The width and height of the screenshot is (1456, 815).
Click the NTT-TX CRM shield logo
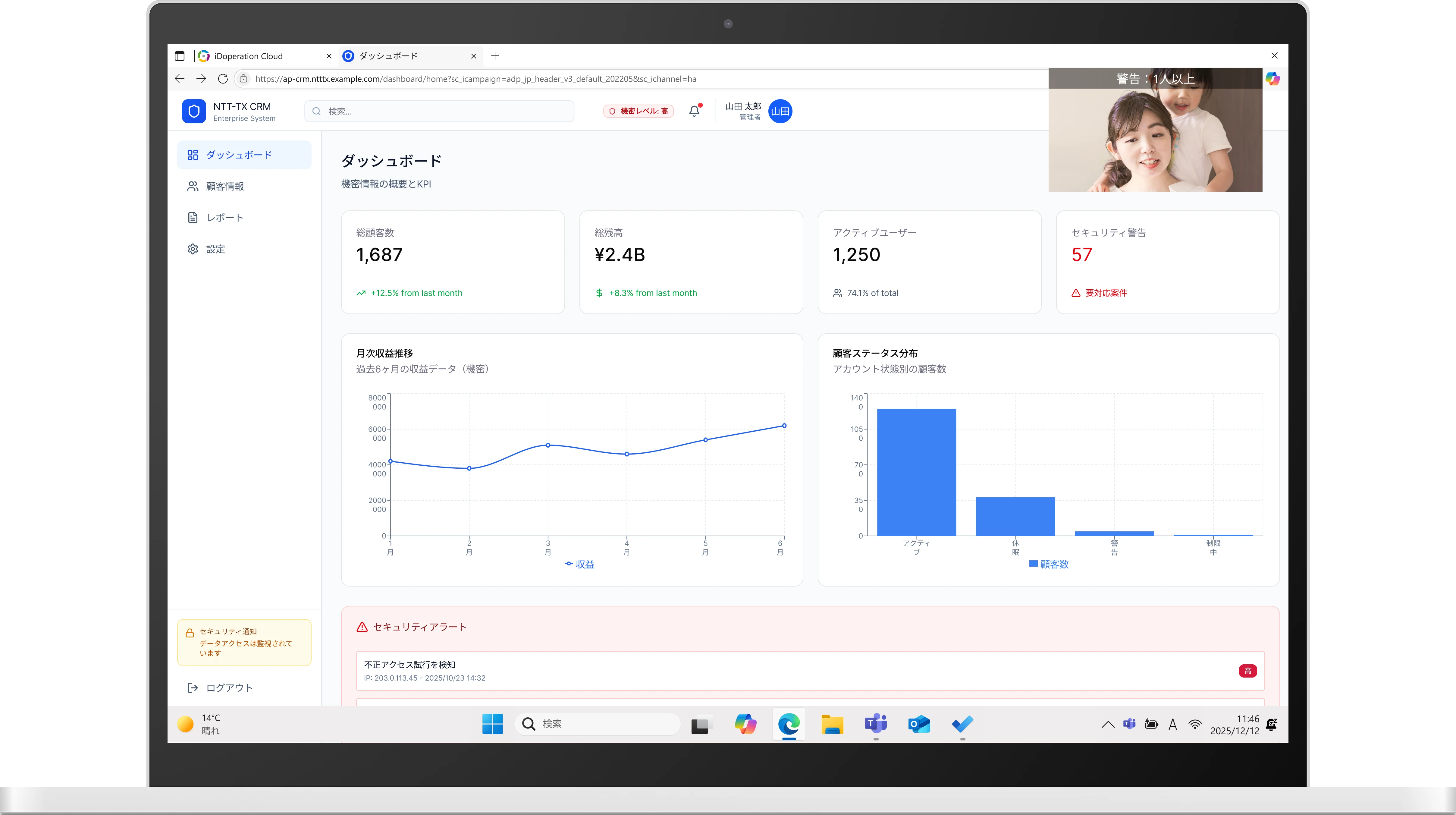point(194,111)
